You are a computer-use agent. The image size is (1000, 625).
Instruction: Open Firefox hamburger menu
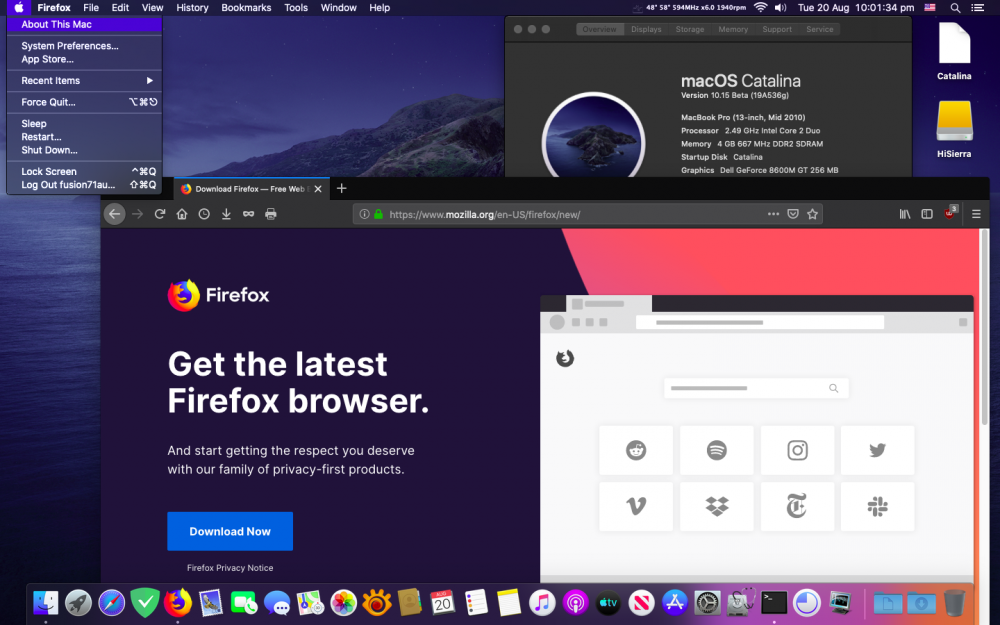coord(976,214)
